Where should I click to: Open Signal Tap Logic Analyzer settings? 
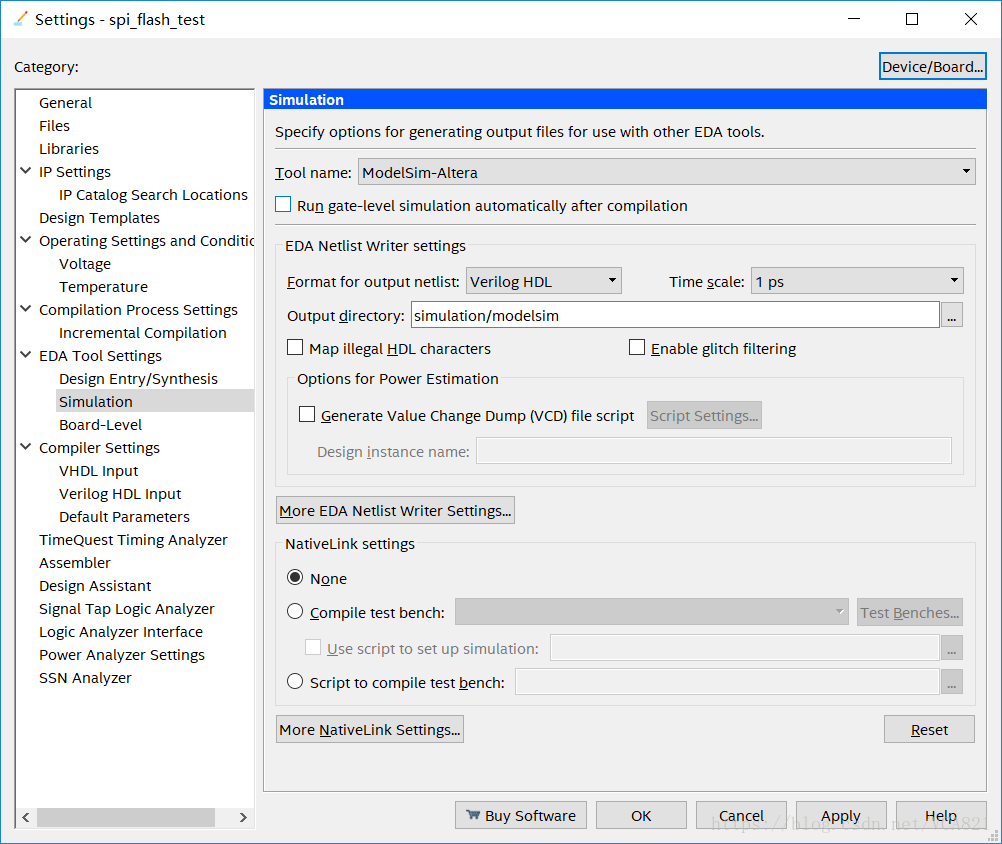(127, 609)
